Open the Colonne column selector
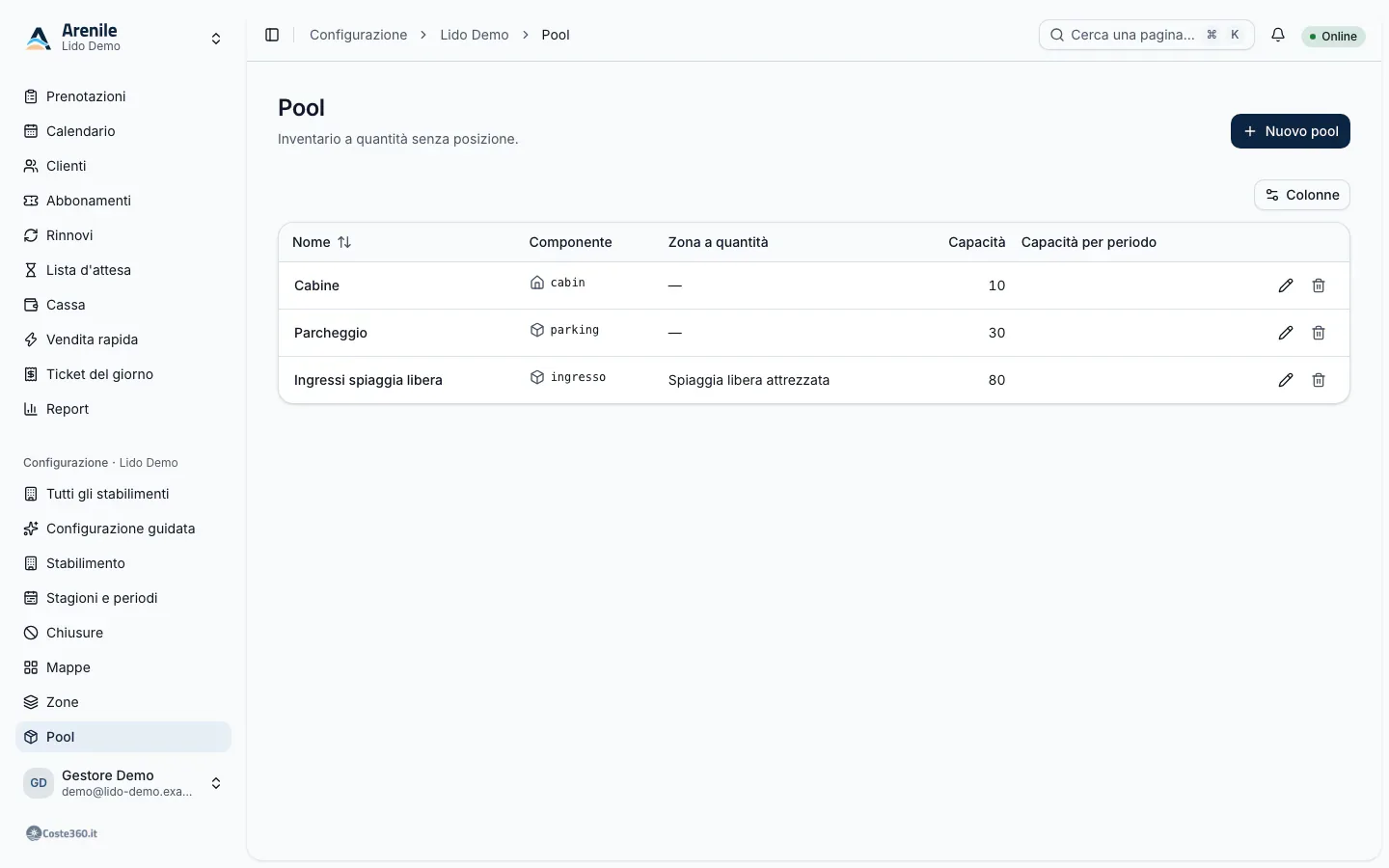Screen dimensions: 1389x868 1301,195
